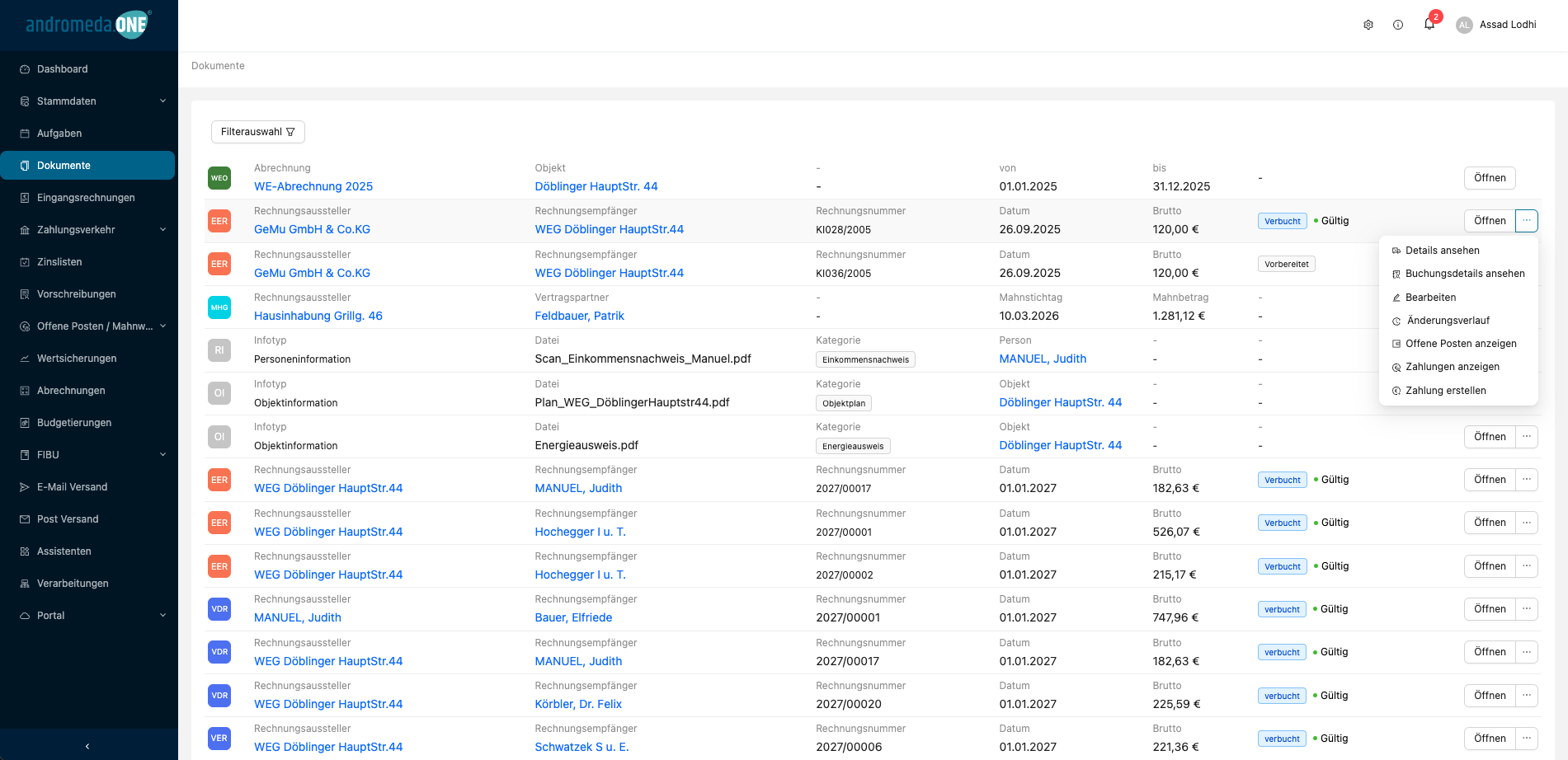Click the EER badge of invoice KI036/2005
The height and width of the screenshot is (760, 1568).
click(x=219, y=264)
